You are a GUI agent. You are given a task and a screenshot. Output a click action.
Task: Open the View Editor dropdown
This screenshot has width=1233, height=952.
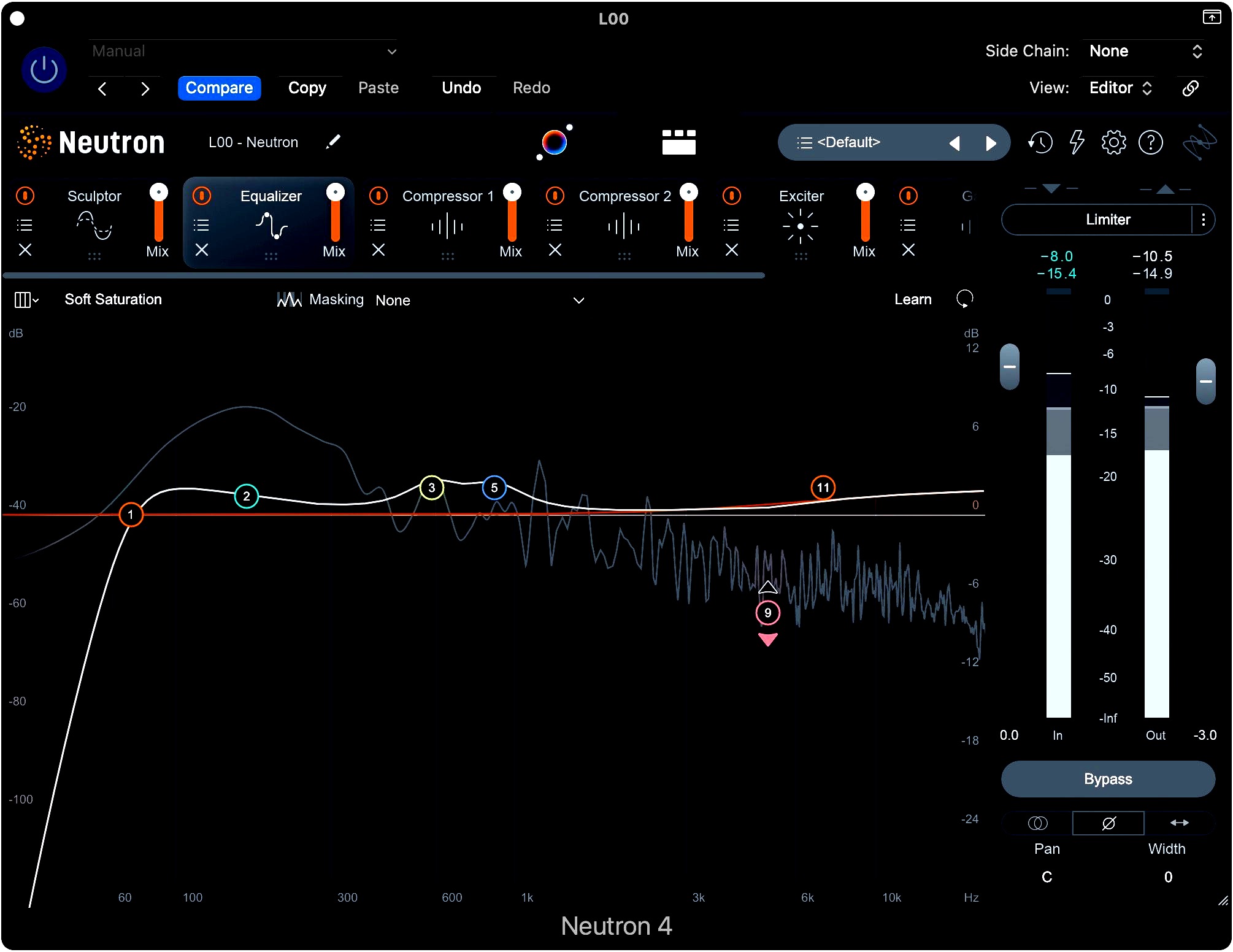[x=1120, y=88]
